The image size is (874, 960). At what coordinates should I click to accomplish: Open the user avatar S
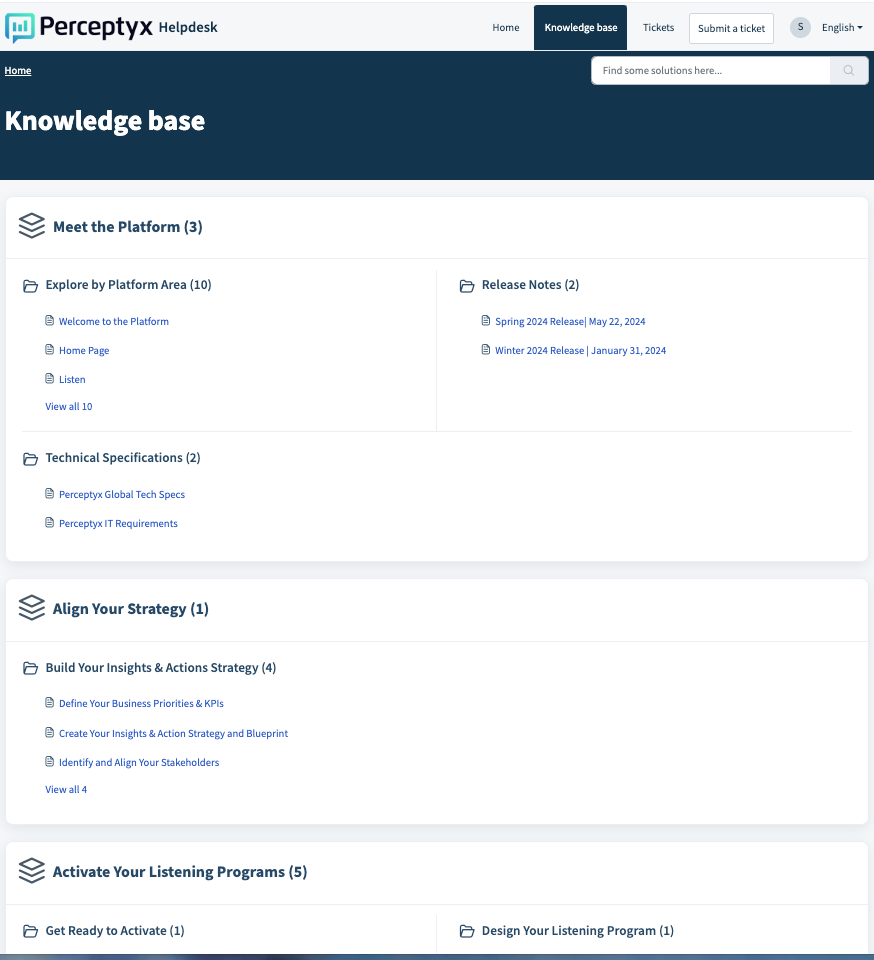(x=800, y=27)
